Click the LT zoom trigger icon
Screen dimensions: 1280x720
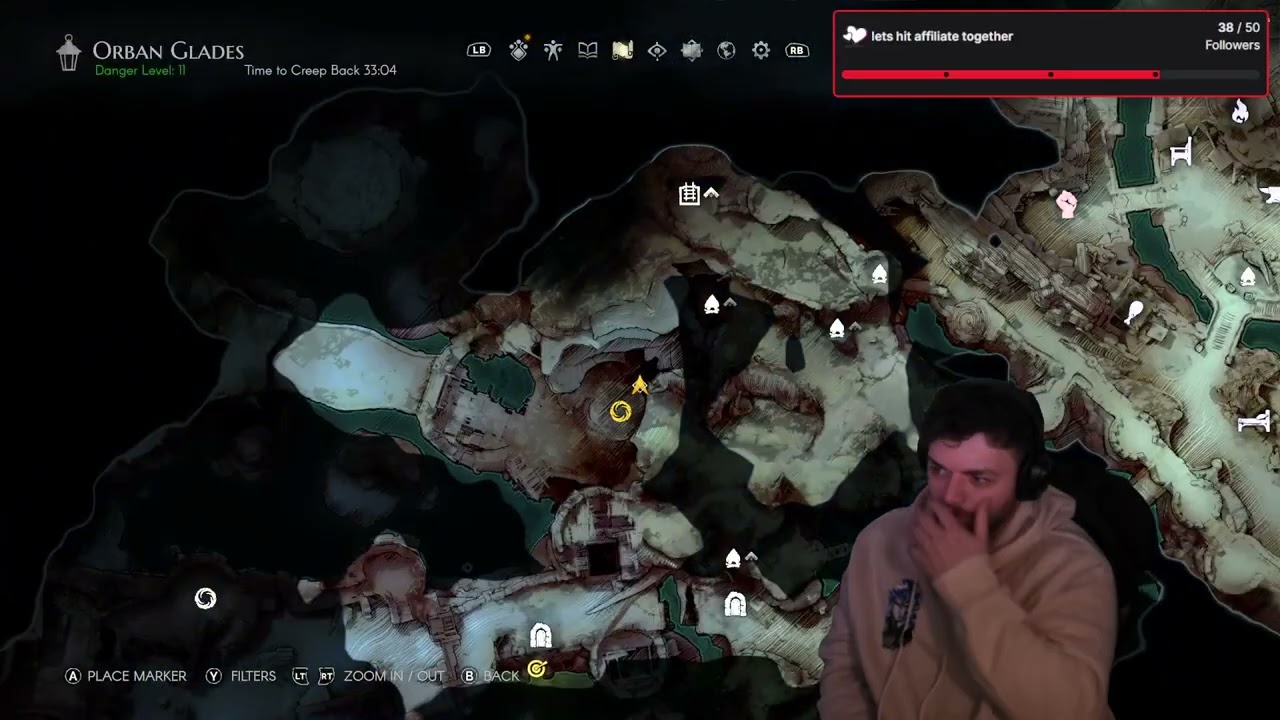[300, 676]
